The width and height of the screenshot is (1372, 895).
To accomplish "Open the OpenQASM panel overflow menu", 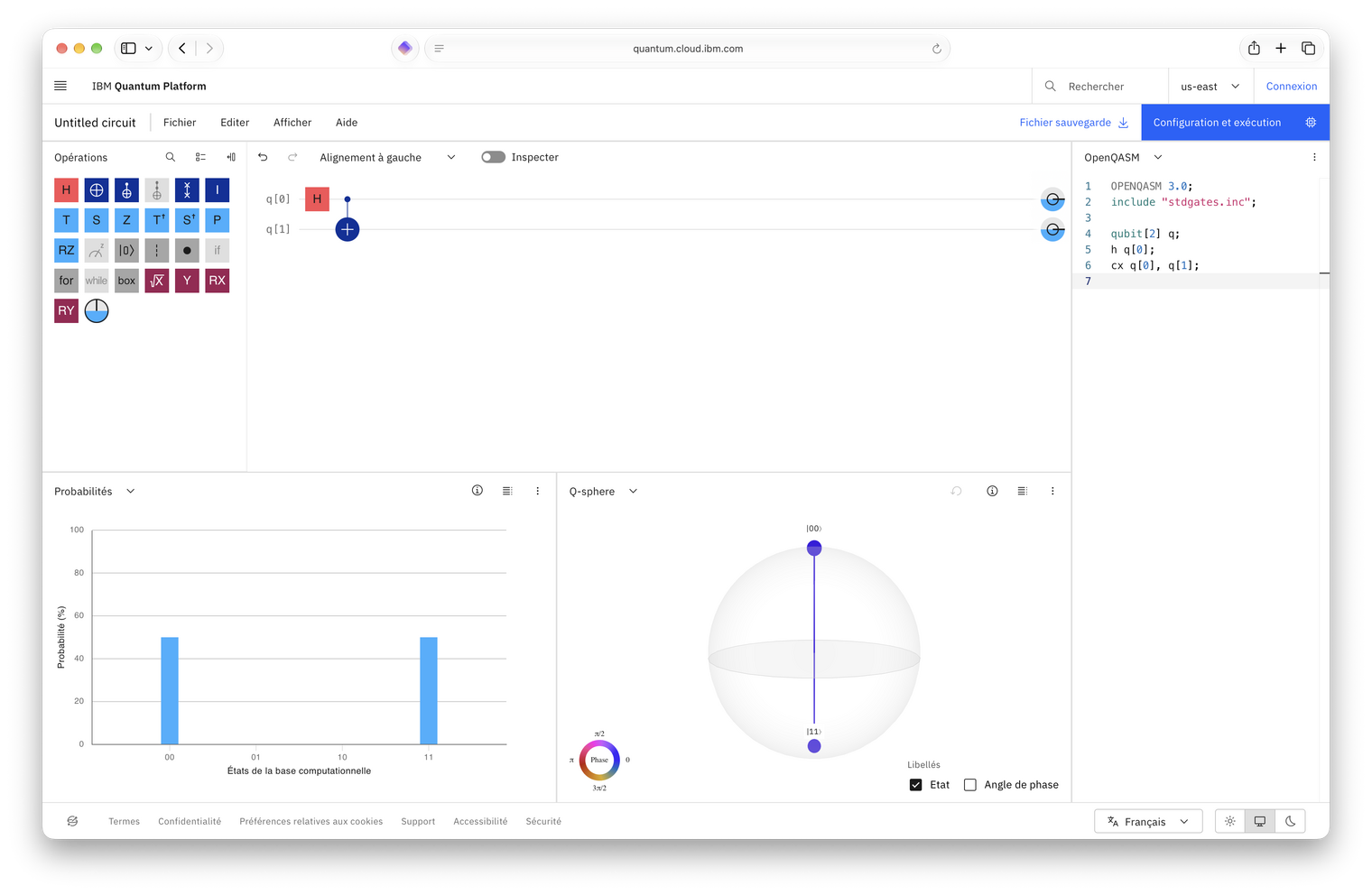I will pos(1314,157).
